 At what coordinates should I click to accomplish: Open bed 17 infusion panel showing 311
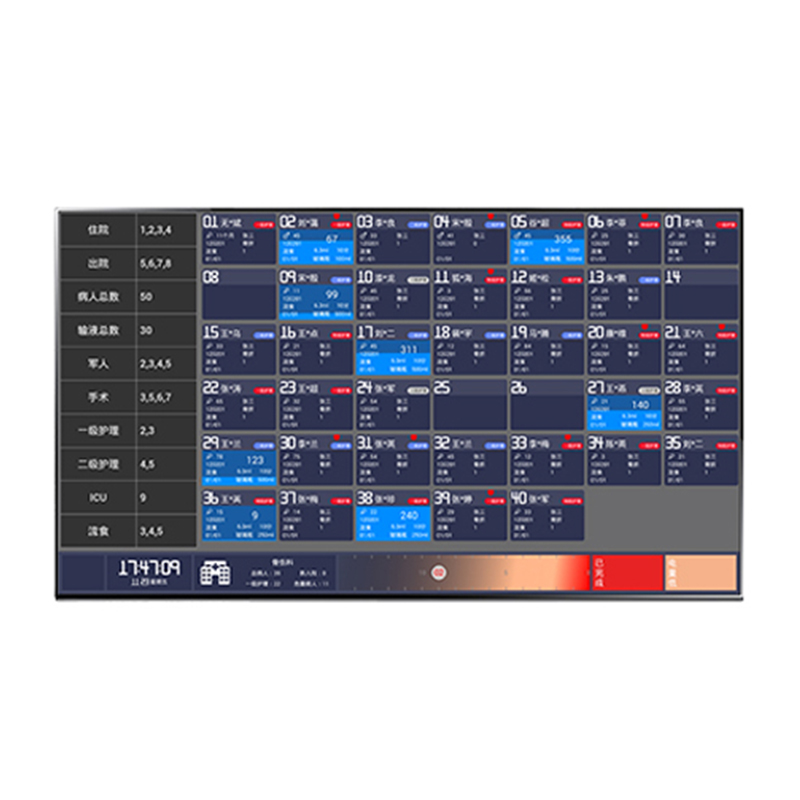tap(394, 354)
